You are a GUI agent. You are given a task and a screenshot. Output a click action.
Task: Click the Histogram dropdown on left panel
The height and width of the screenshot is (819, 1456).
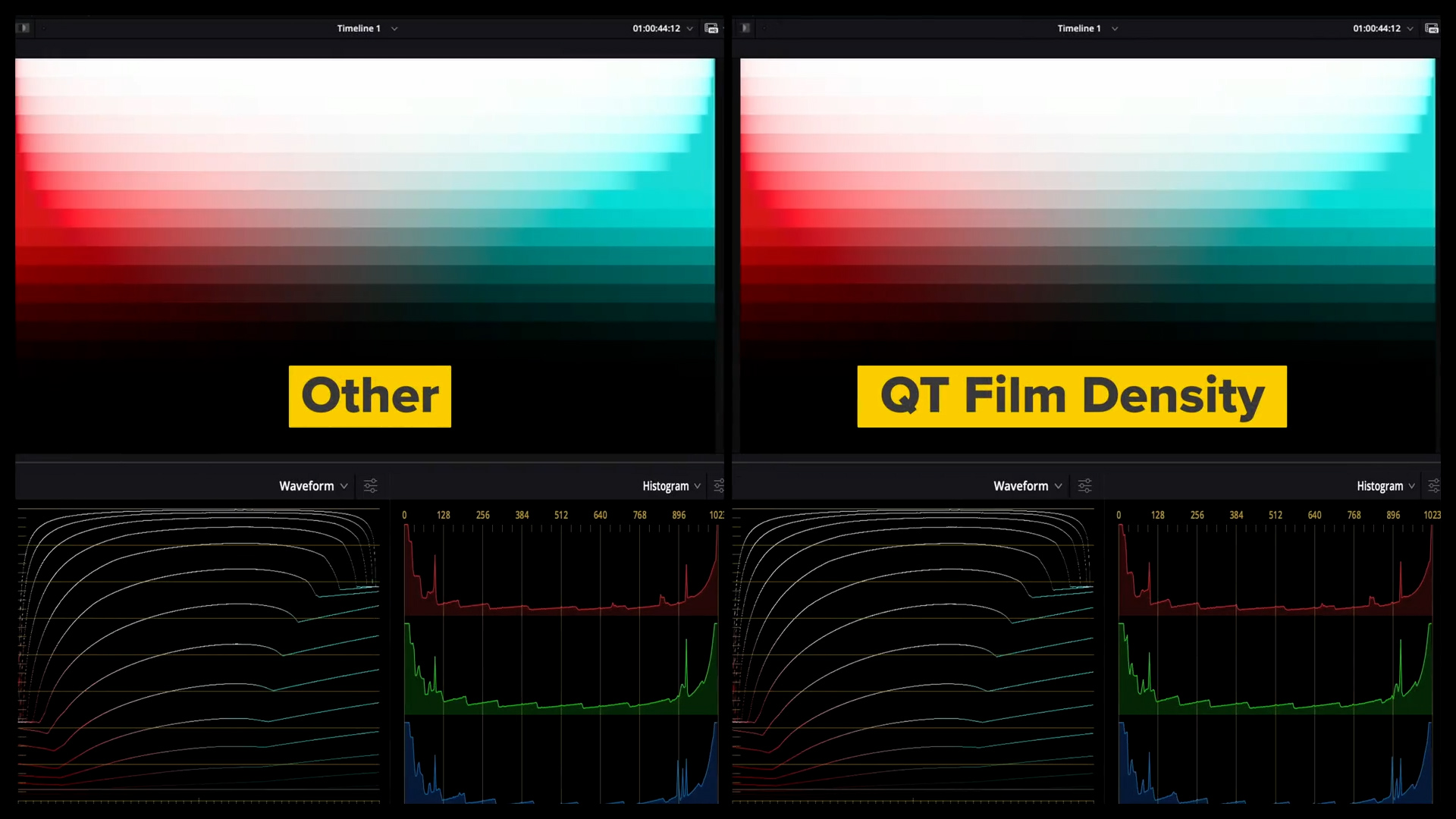click(670, 485)
